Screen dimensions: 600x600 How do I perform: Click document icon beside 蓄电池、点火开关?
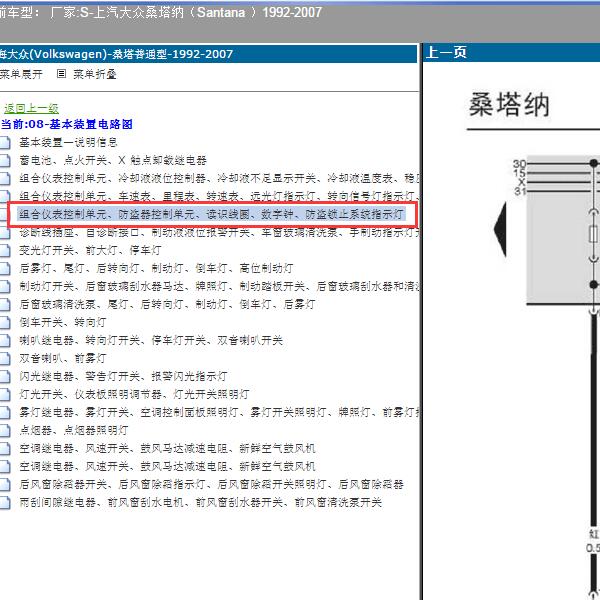[5, 160]
